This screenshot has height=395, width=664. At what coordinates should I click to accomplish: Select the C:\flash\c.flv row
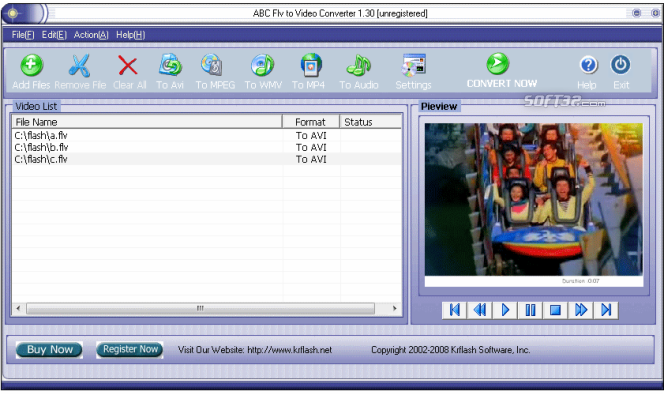pos(207,159)
